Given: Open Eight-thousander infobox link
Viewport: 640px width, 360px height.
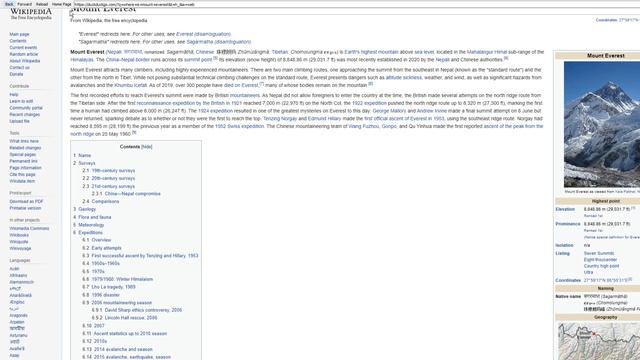Looking at the screenshot, I should pyautogui.click(x=600, y=260).
